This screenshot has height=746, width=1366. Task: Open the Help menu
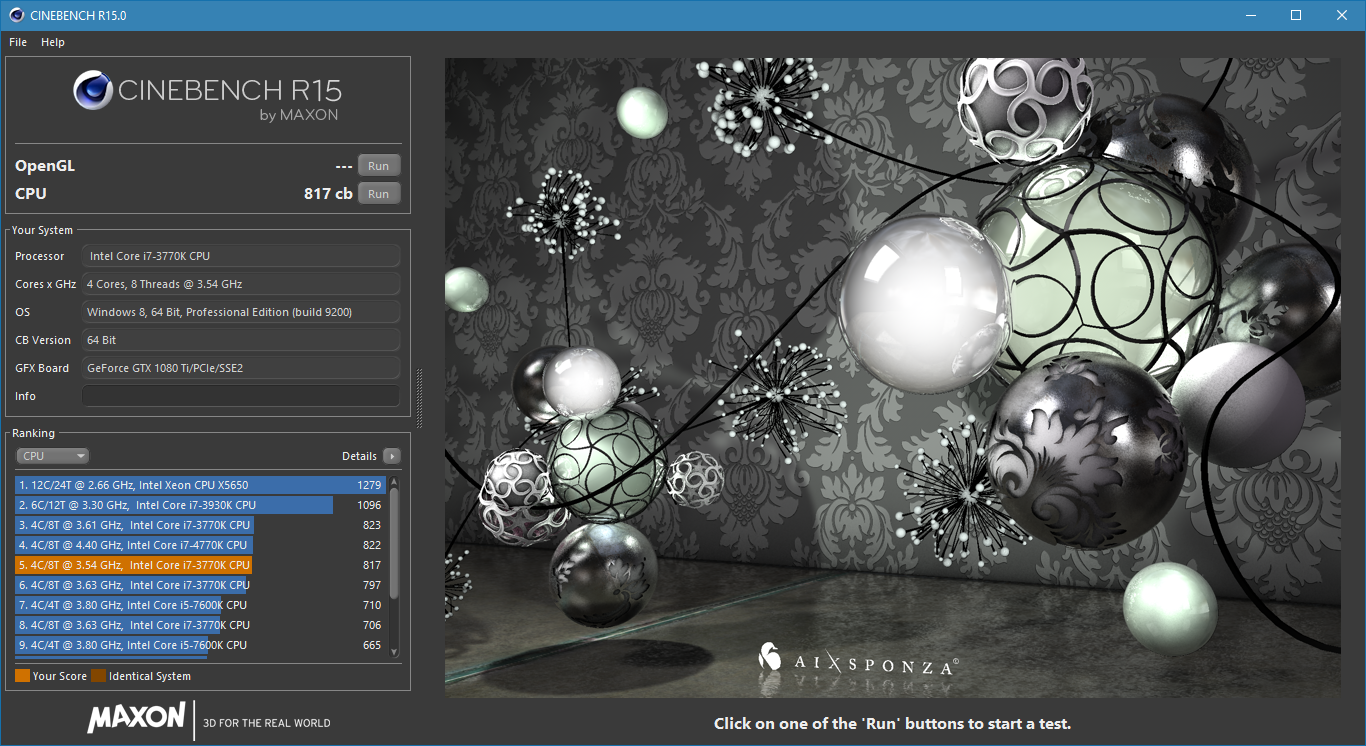53,42
